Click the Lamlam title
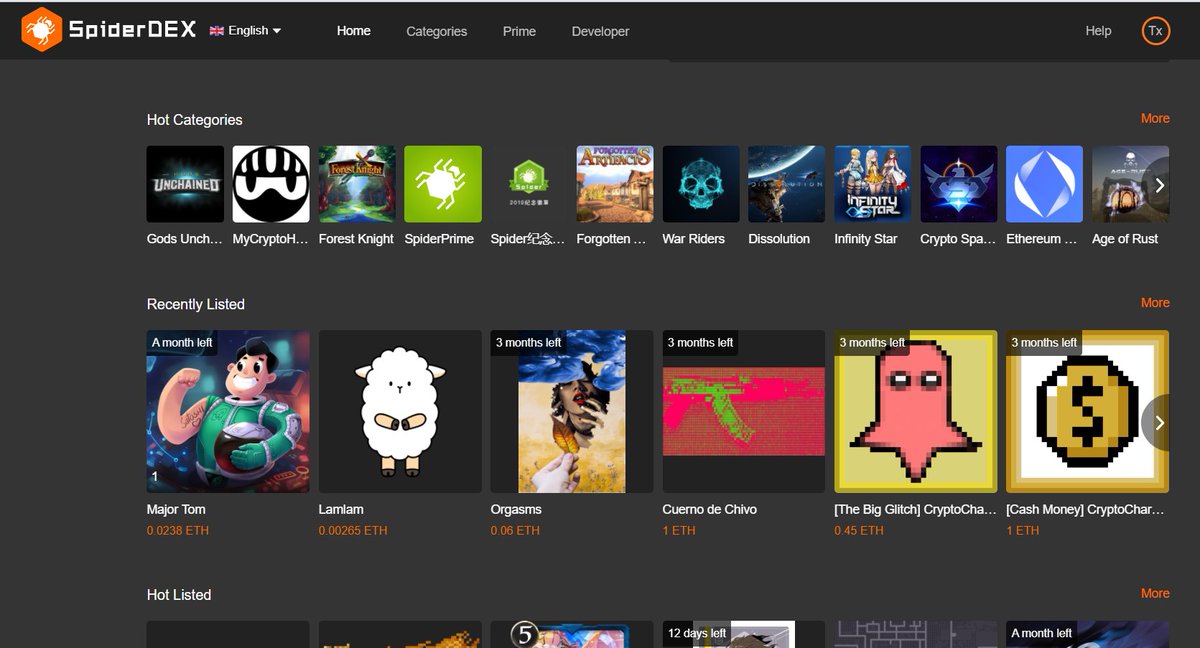 tap(341, 509)
